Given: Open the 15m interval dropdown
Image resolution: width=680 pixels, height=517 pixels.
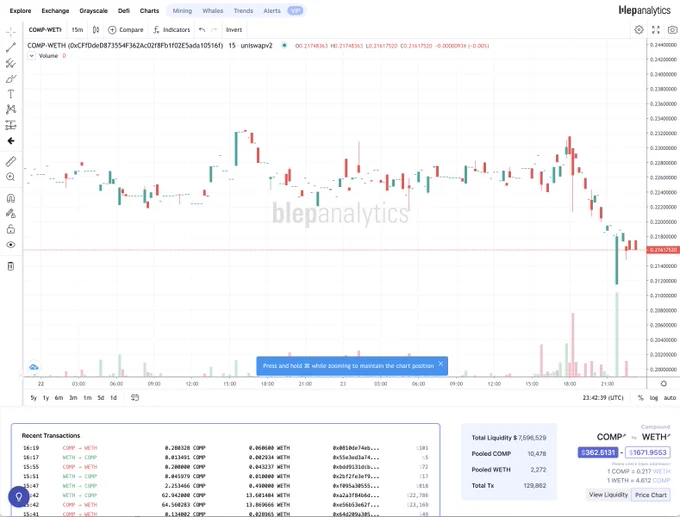Looking at the screenshot, I should (x=77, y=29).
